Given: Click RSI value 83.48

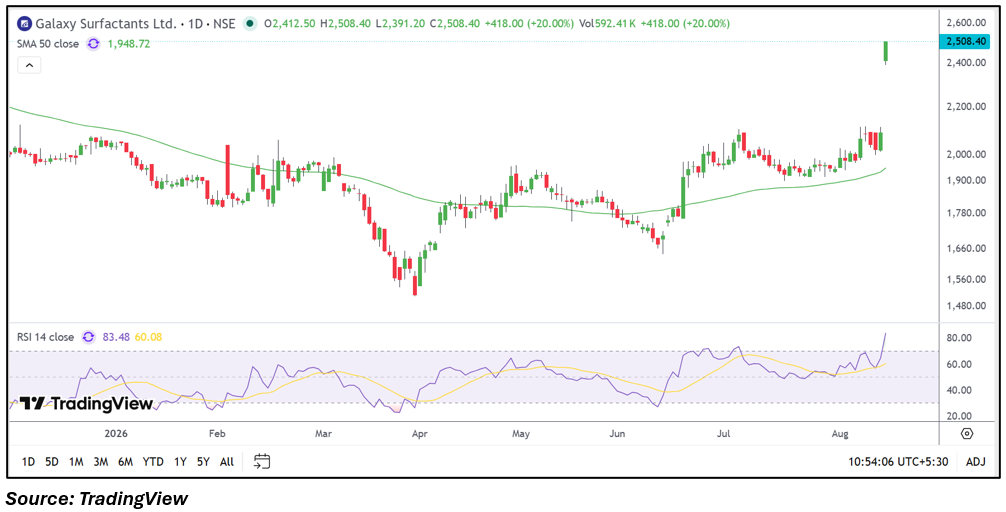Looking at the screenshot, I should coord(115,337).
